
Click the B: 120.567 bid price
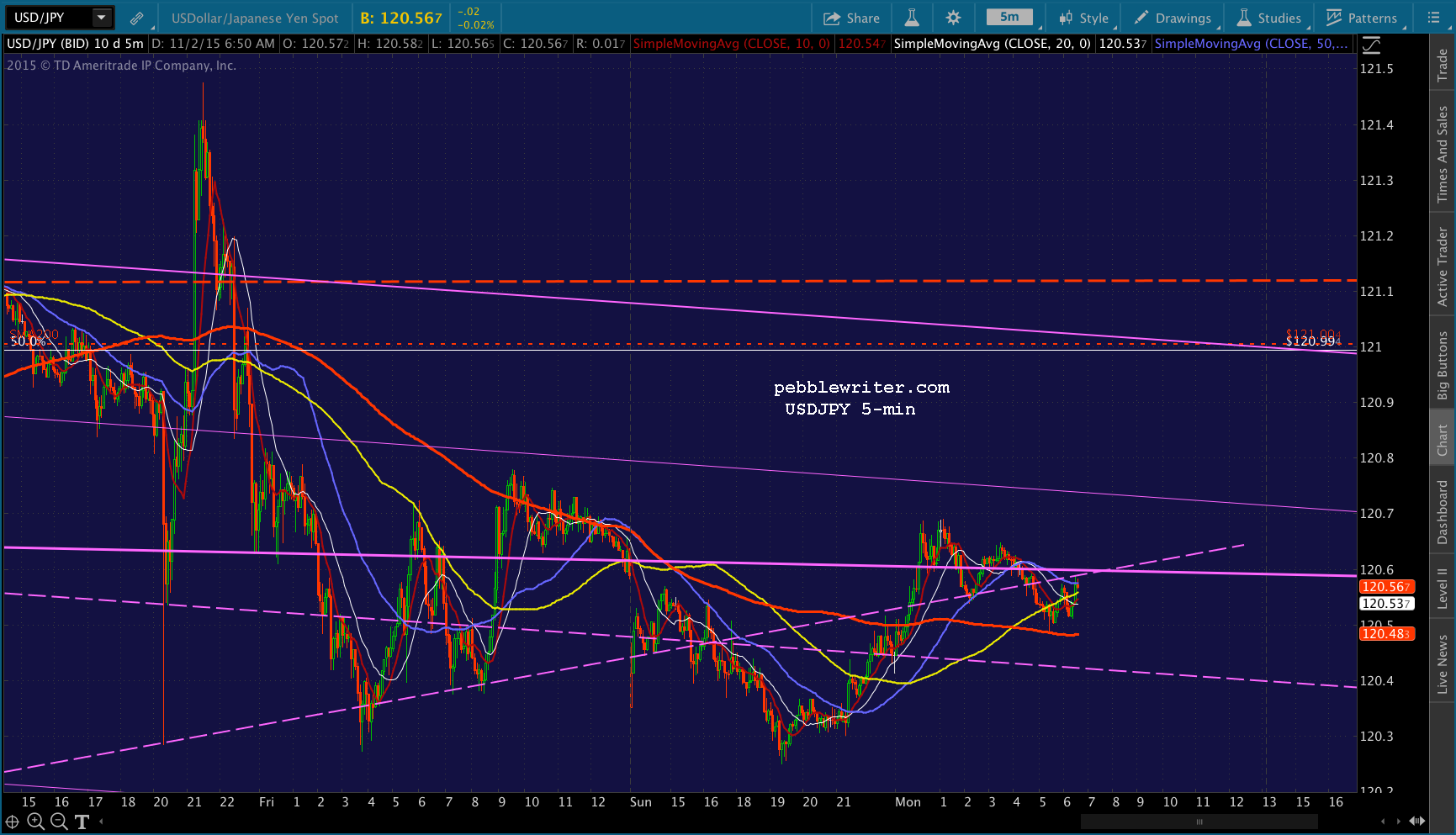click(x=401, y=18)
